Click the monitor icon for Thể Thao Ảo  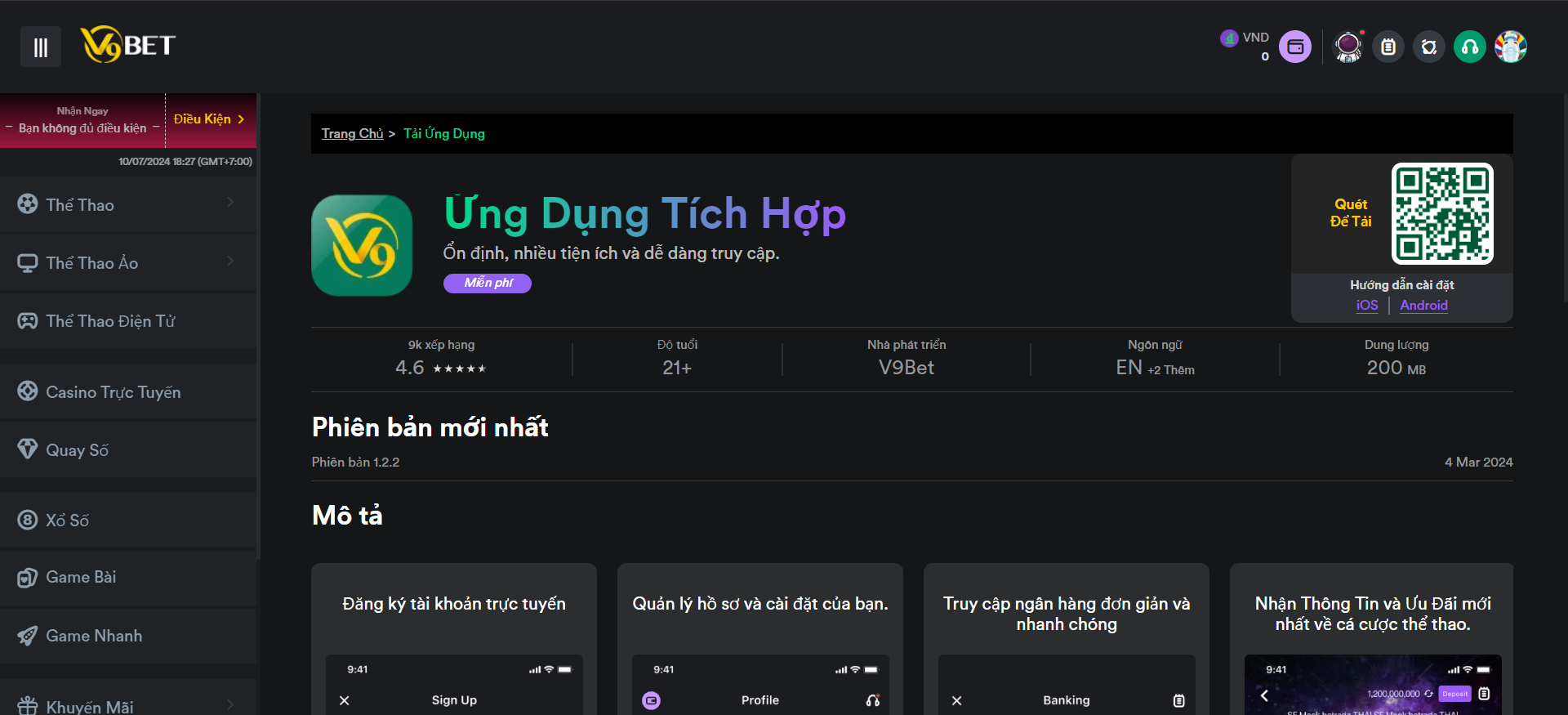(28, 262)
